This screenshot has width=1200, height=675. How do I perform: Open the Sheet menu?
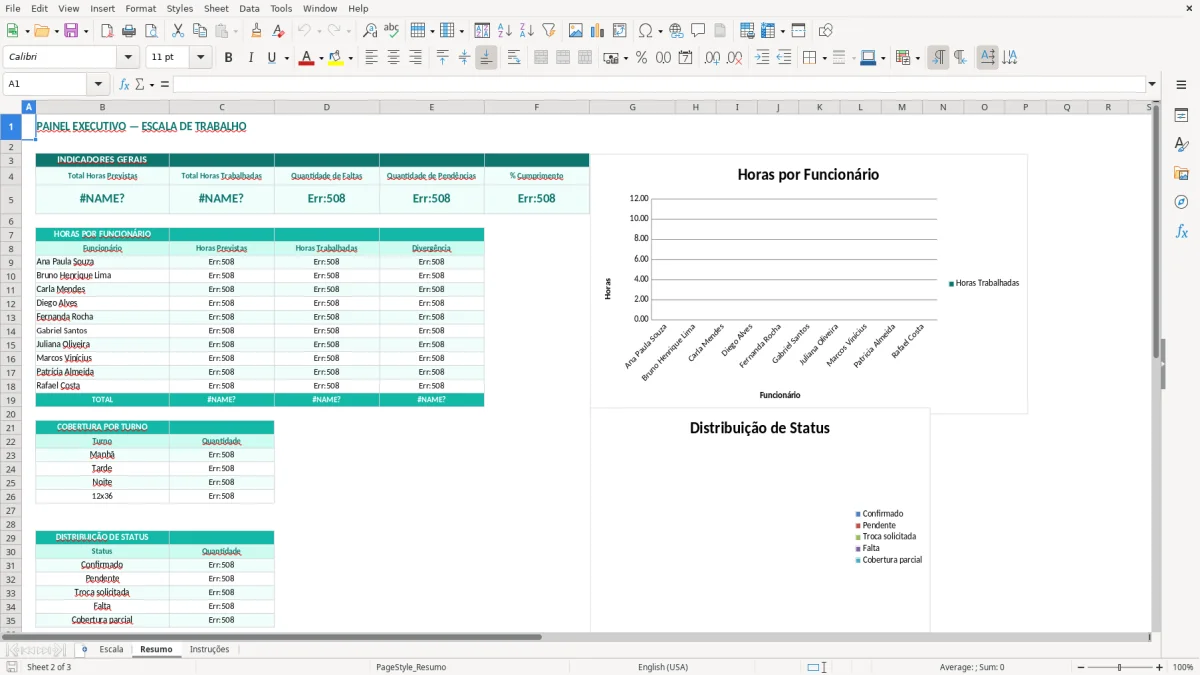click(216, 8)
